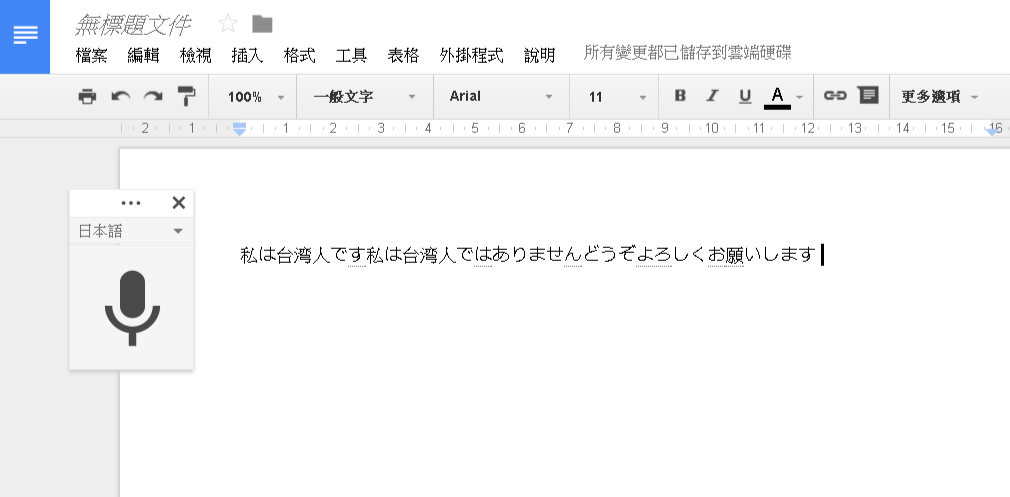This screenshot has height=497, width=1010.
Task: Open the 表格 menu
Action: 403,55
